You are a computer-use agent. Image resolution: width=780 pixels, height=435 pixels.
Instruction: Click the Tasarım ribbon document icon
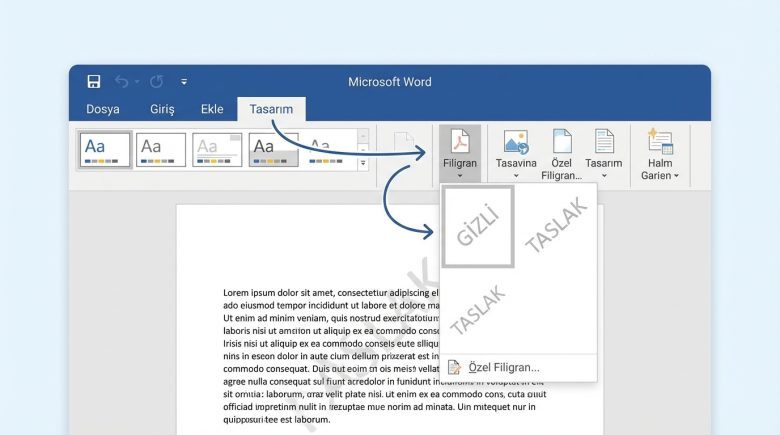tap(604, 141)
